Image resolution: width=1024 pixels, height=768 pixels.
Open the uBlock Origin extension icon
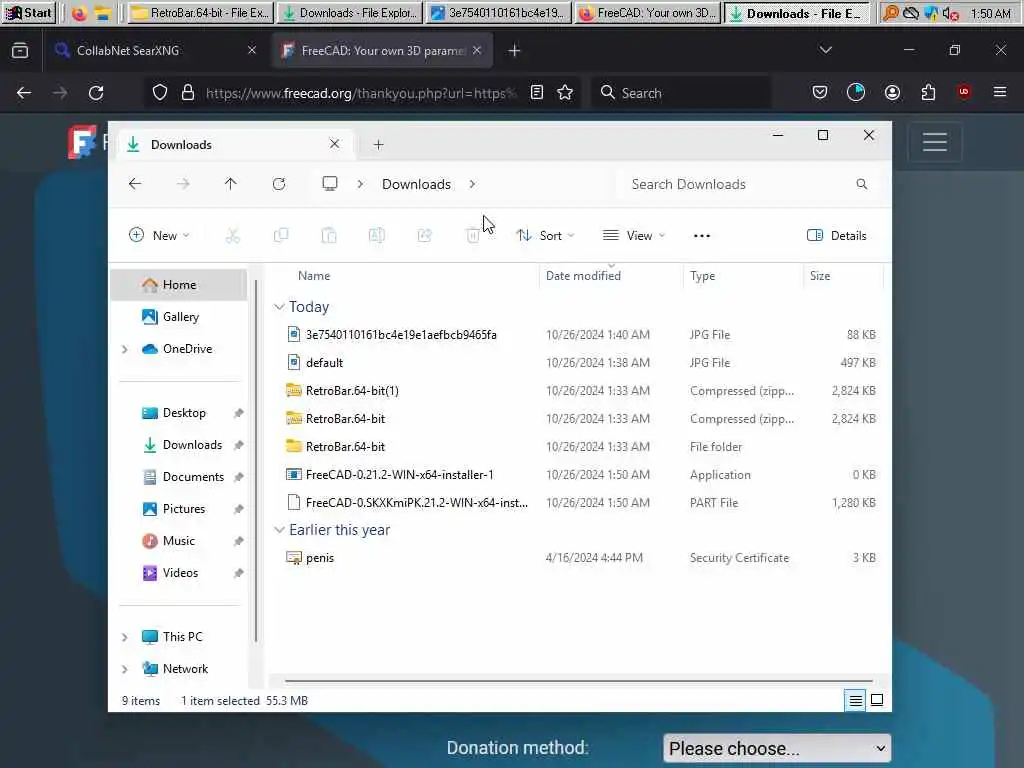coord(964,92)
